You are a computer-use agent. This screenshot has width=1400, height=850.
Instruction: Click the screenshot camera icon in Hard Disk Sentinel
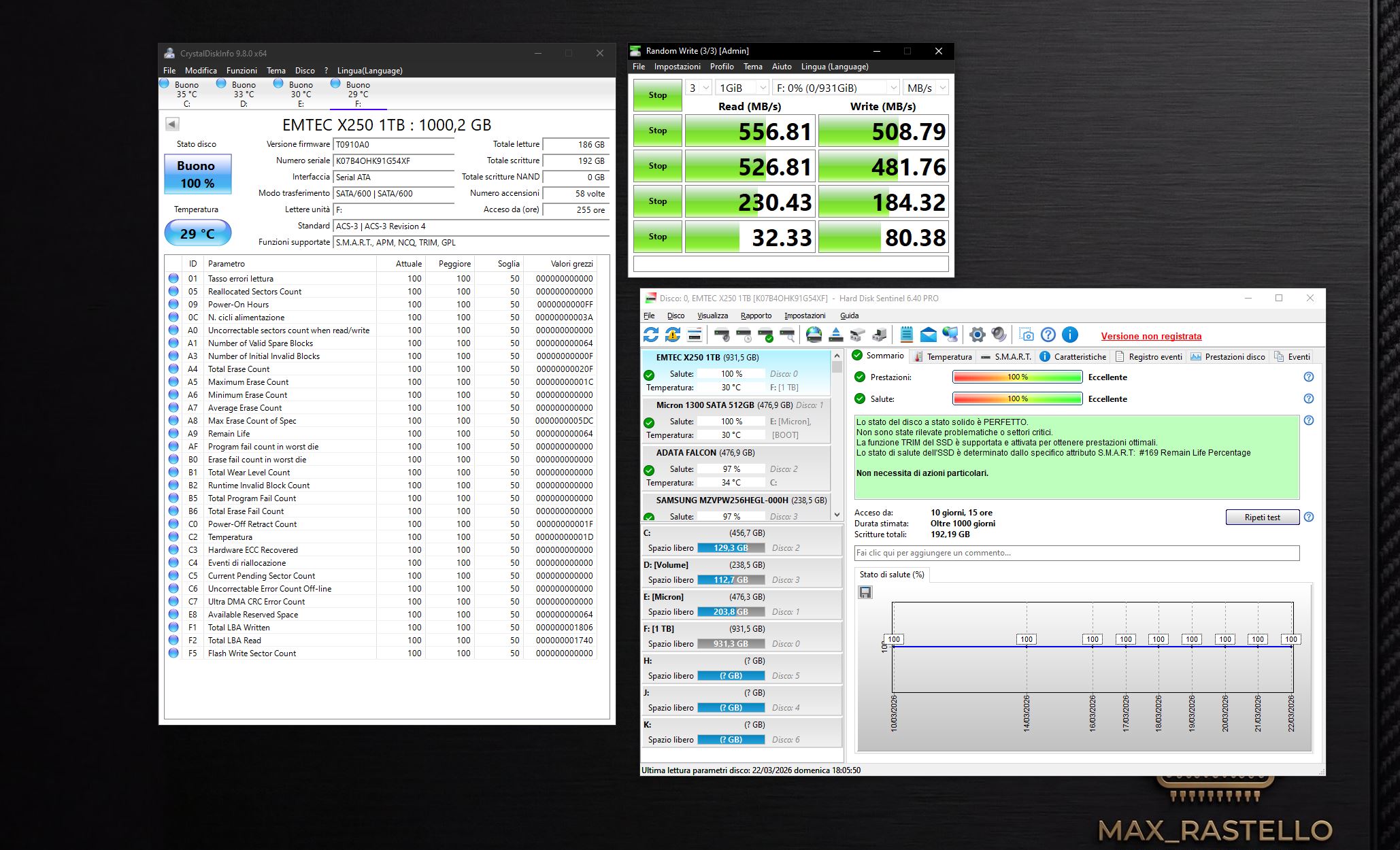point(1027,335)
